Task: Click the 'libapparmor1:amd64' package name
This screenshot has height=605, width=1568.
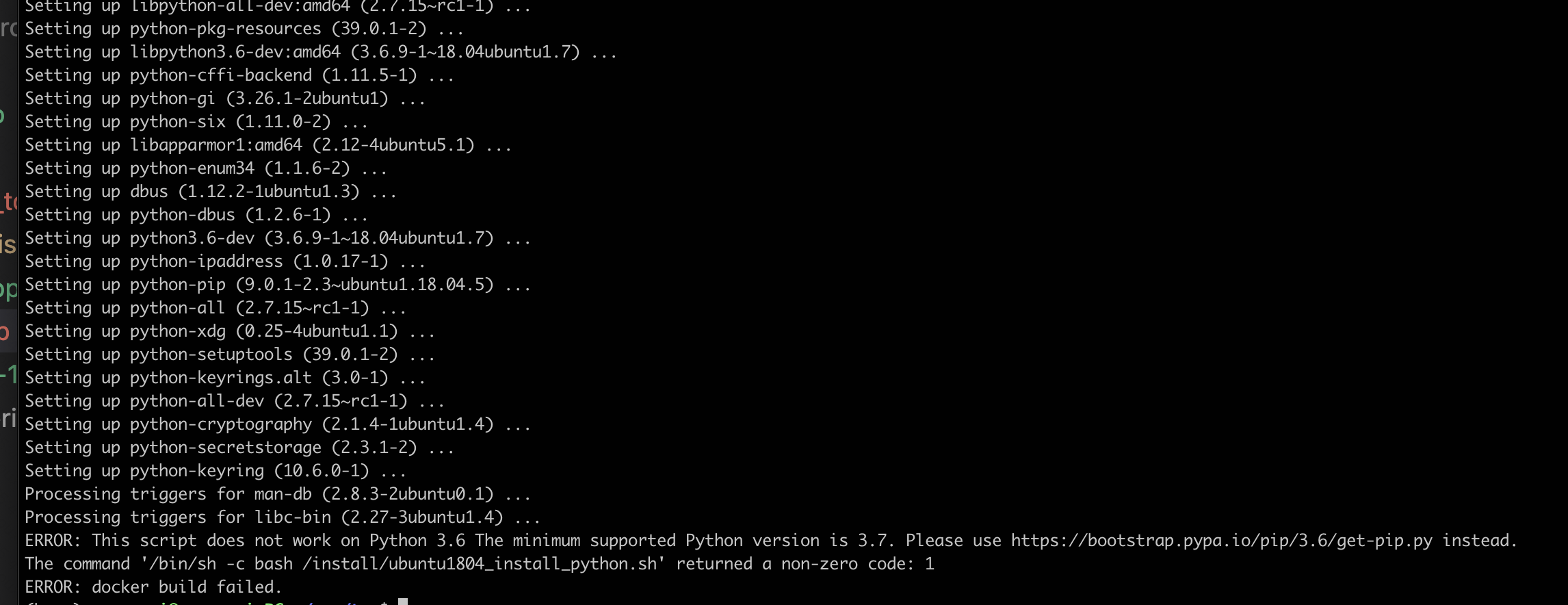Action: coord(215,145)
